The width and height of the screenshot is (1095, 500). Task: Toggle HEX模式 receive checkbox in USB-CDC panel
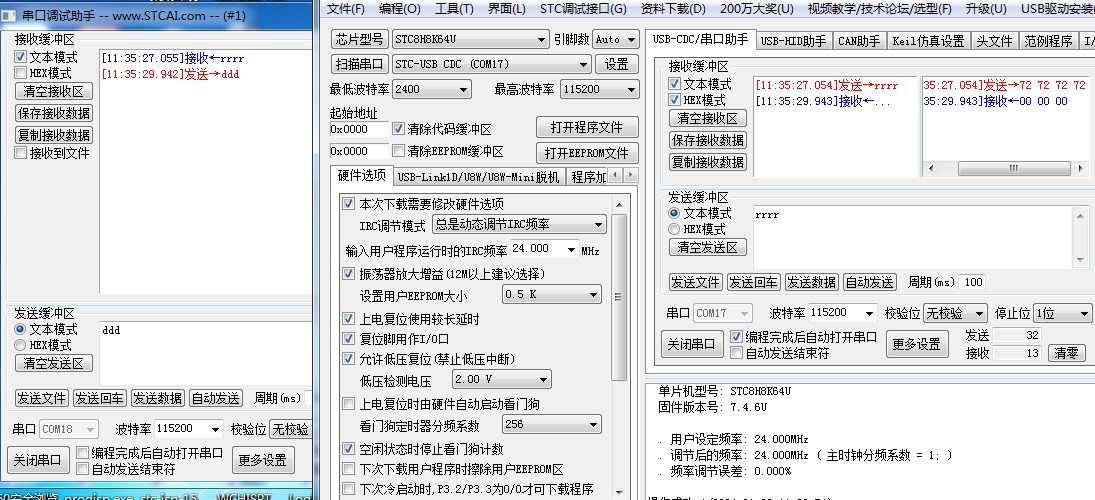coord(674,100)
